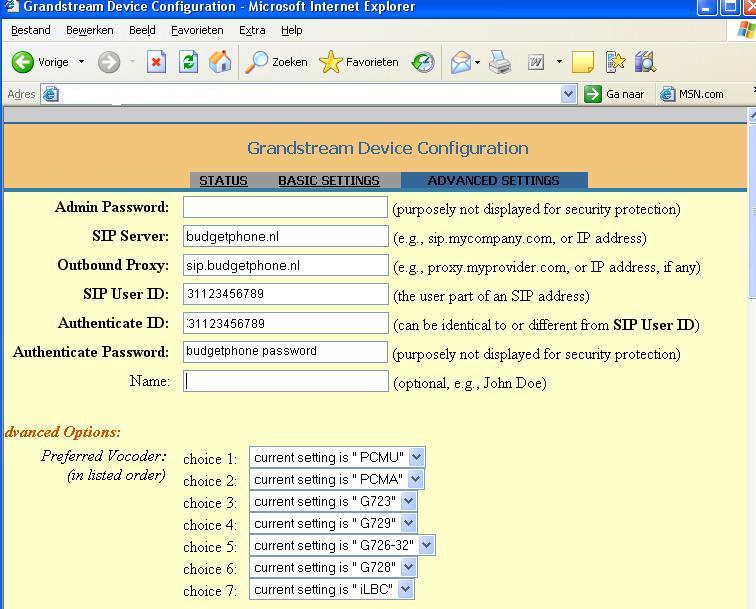Click the page-with-star toolbar icon
The width and height of the screenshot is (756, 609).
[x=615, y=62]
